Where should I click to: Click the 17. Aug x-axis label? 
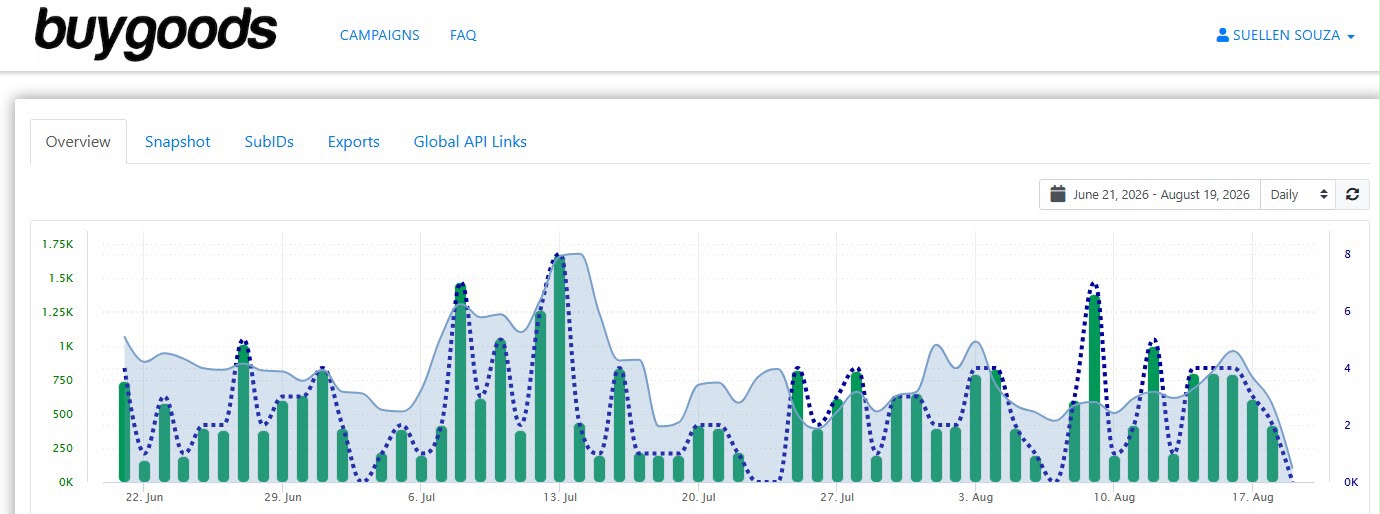point(1252,497)
